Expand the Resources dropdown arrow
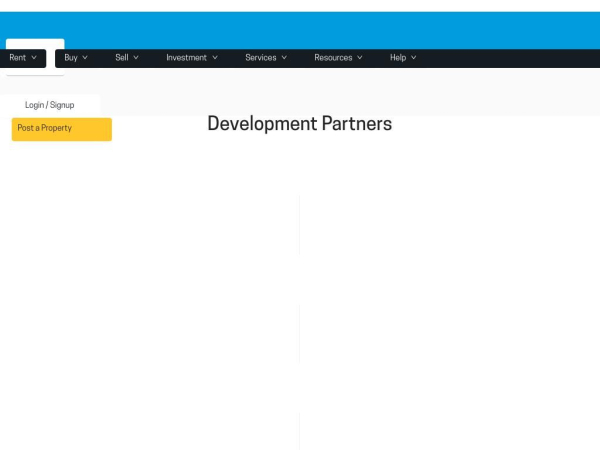The height and width of the screenshot is (450, 600). 360,58
